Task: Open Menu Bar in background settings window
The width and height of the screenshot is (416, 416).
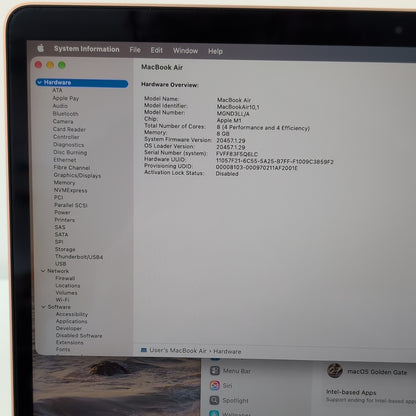Action: point(237,371)
